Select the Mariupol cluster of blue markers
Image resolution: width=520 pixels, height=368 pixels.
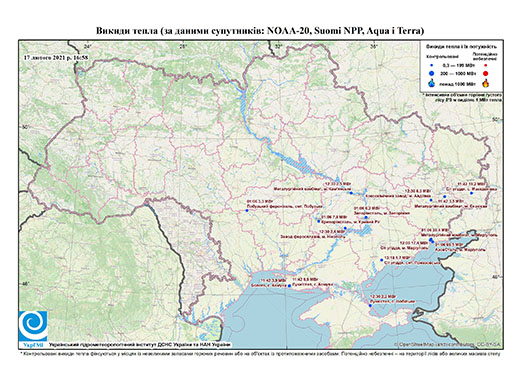pos(431,240)
